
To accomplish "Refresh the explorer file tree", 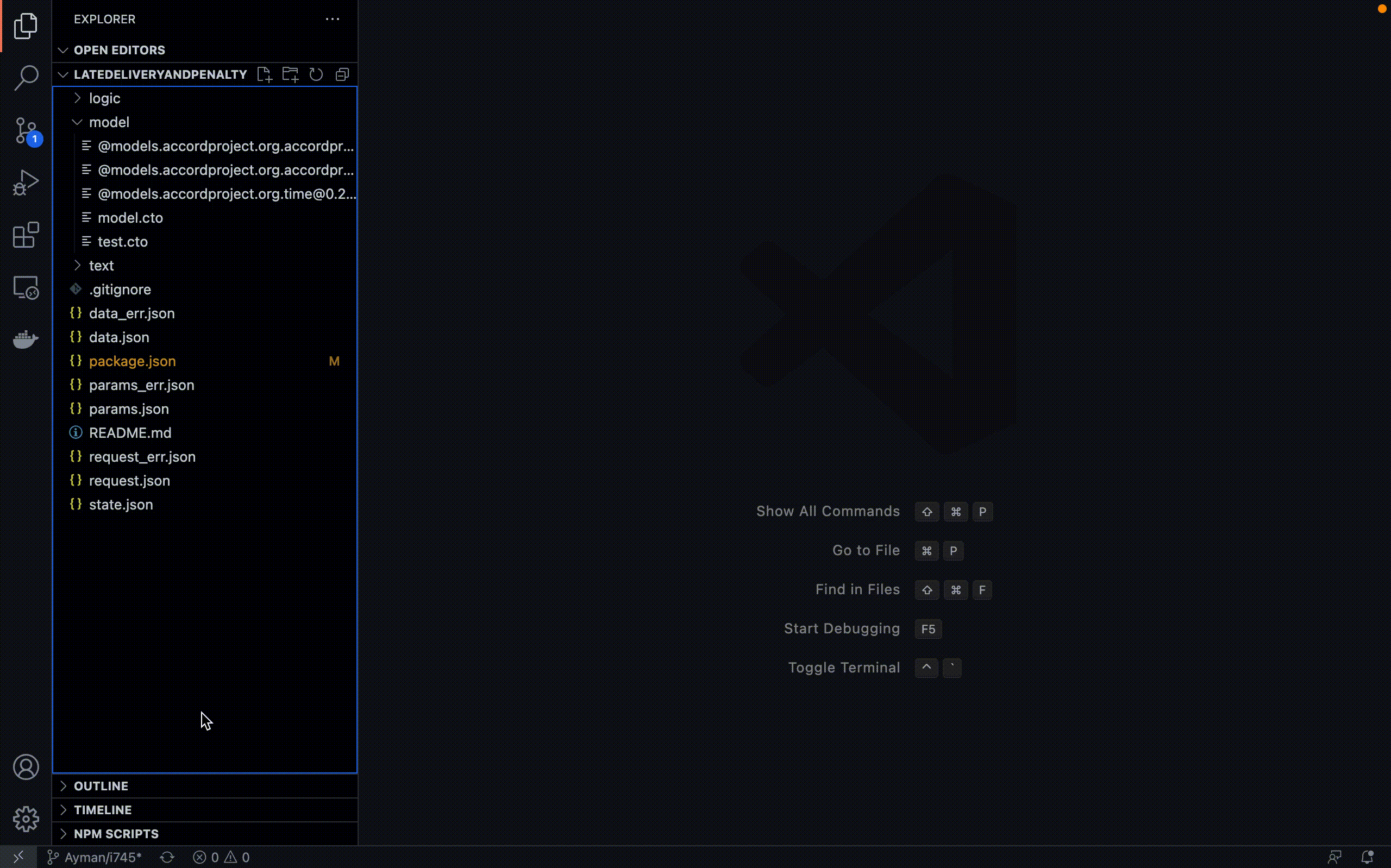I will (x=316, y=74).
